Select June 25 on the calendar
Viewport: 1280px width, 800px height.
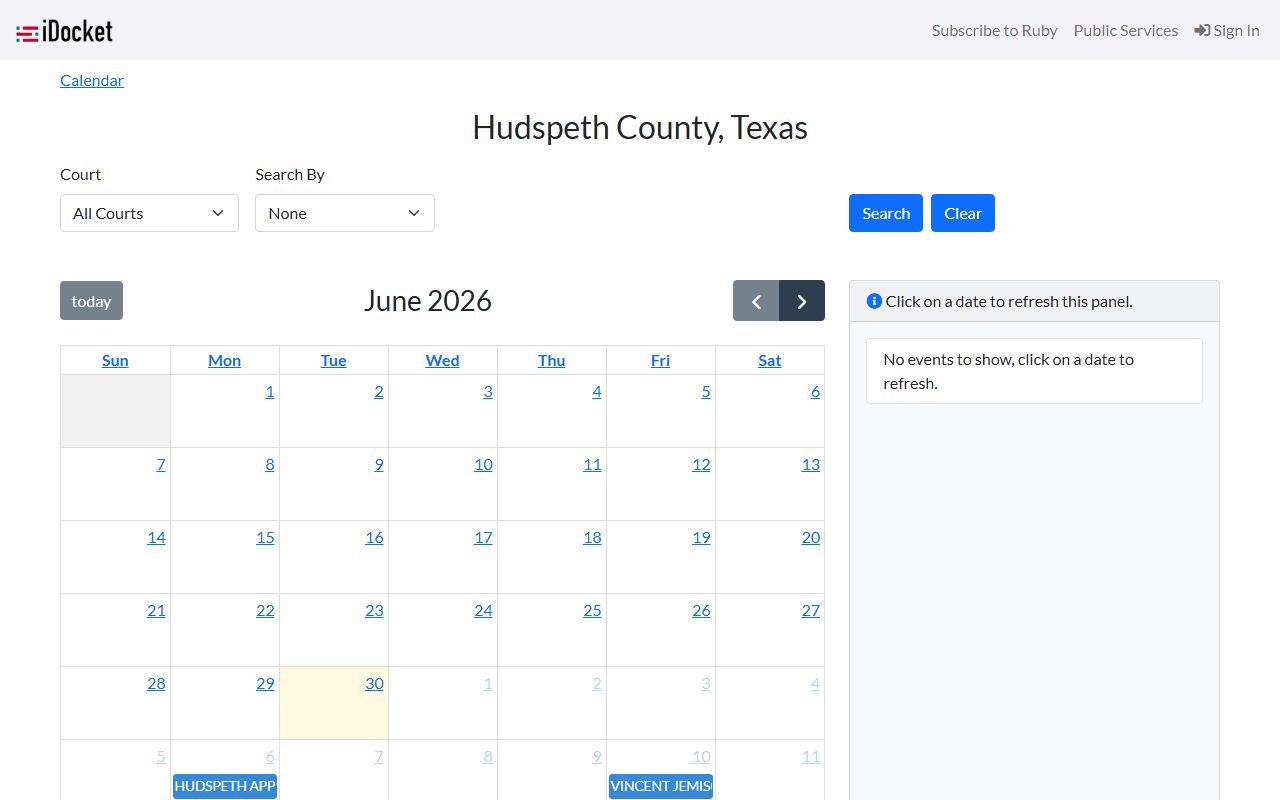pyautogui.click(x=592, y=610)
